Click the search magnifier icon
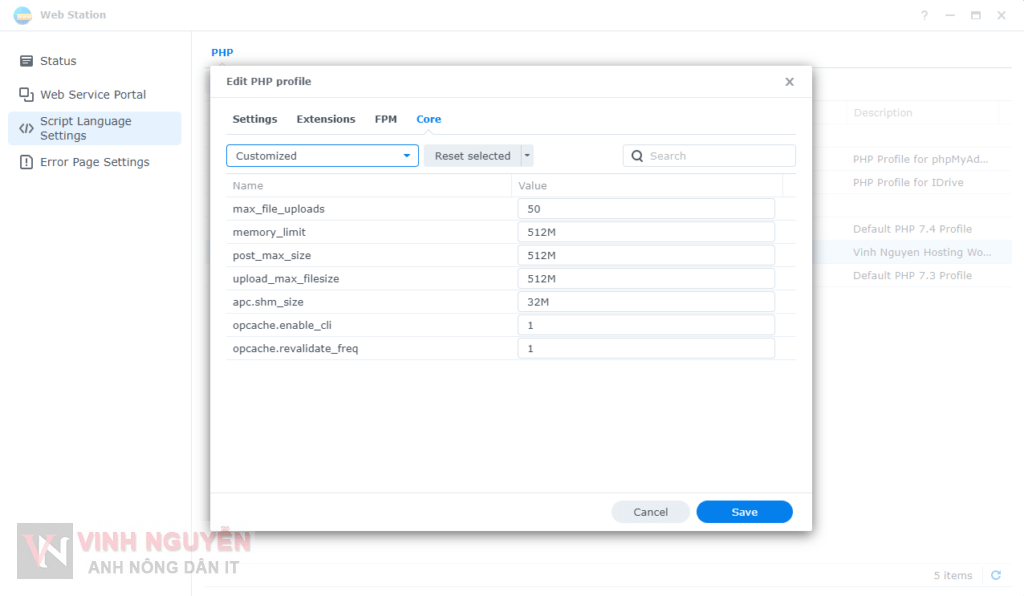This screenshot has width=1024, height=596. 638,156
